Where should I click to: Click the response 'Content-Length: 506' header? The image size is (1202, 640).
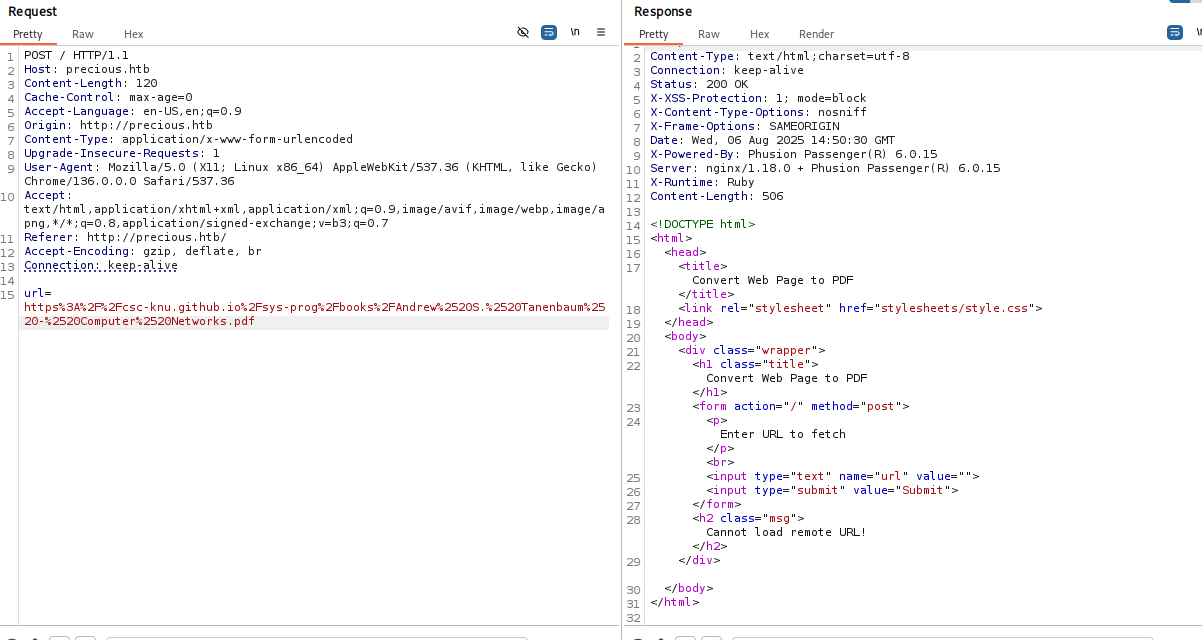pyautogui.click(x=717, y=196)
